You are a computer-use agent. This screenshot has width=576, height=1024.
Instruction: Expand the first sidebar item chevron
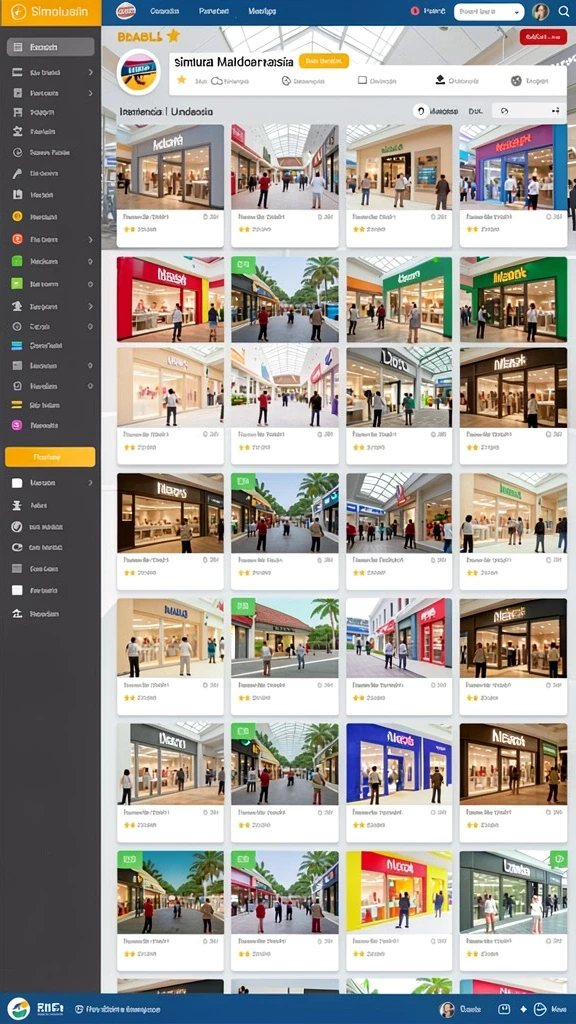pos(90,72)
